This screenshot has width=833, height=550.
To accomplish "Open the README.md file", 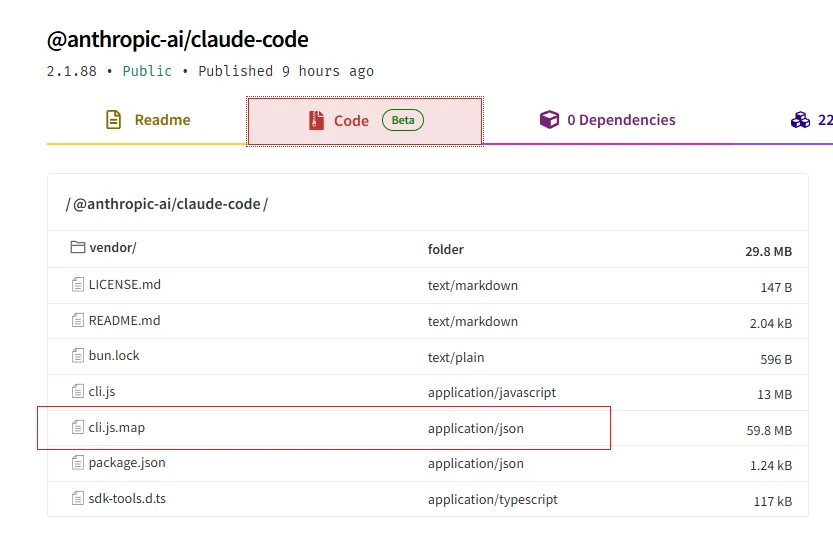I will pos(124,321).
